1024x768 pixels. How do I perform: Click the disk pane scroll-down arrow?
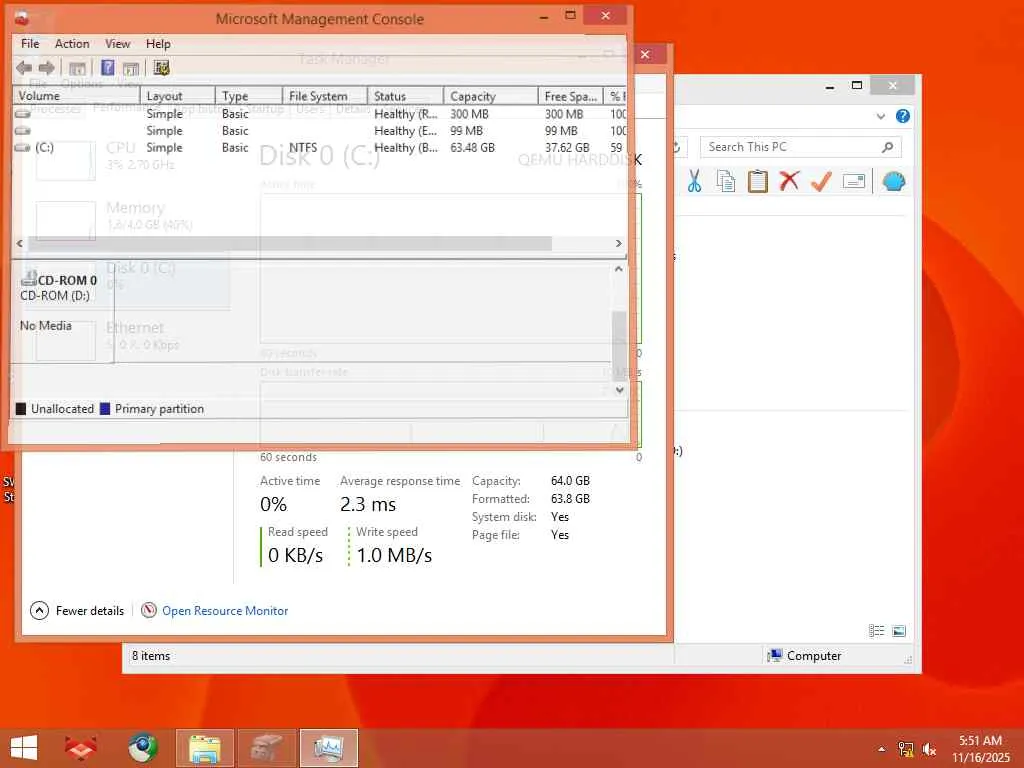tap(619, 390)
